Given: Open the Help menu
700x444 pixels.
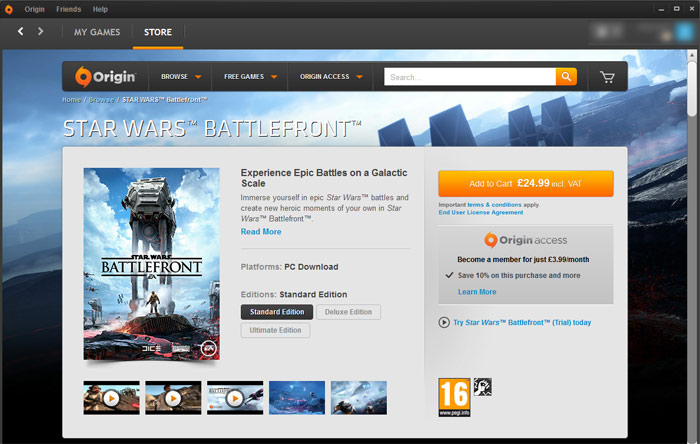Looking at the screenshot, I should [x=100, y=9].
